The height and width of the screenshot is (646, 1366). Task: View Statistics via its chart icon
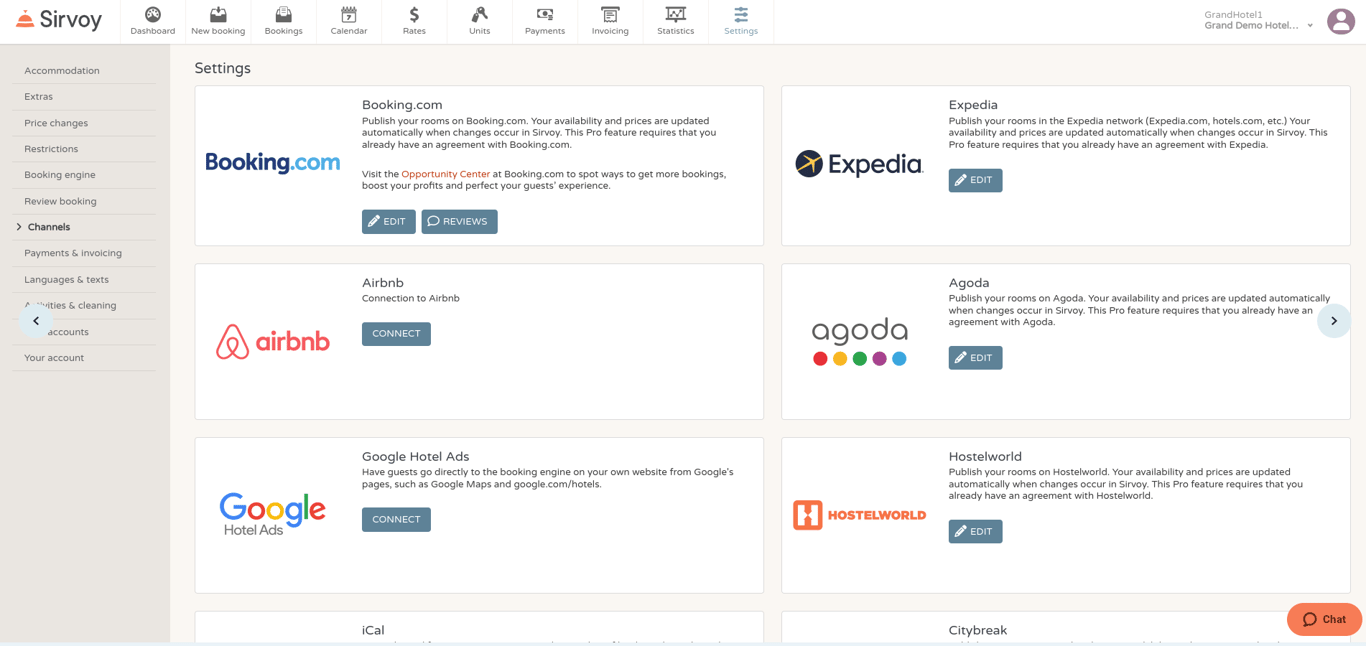coord(675,21)
